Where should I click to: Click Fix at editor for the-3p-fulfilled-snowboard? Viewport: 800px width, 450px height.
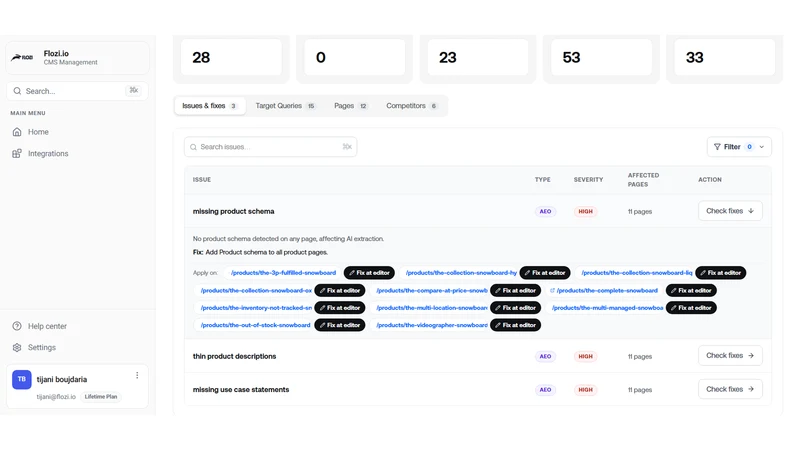coord(369,273)
